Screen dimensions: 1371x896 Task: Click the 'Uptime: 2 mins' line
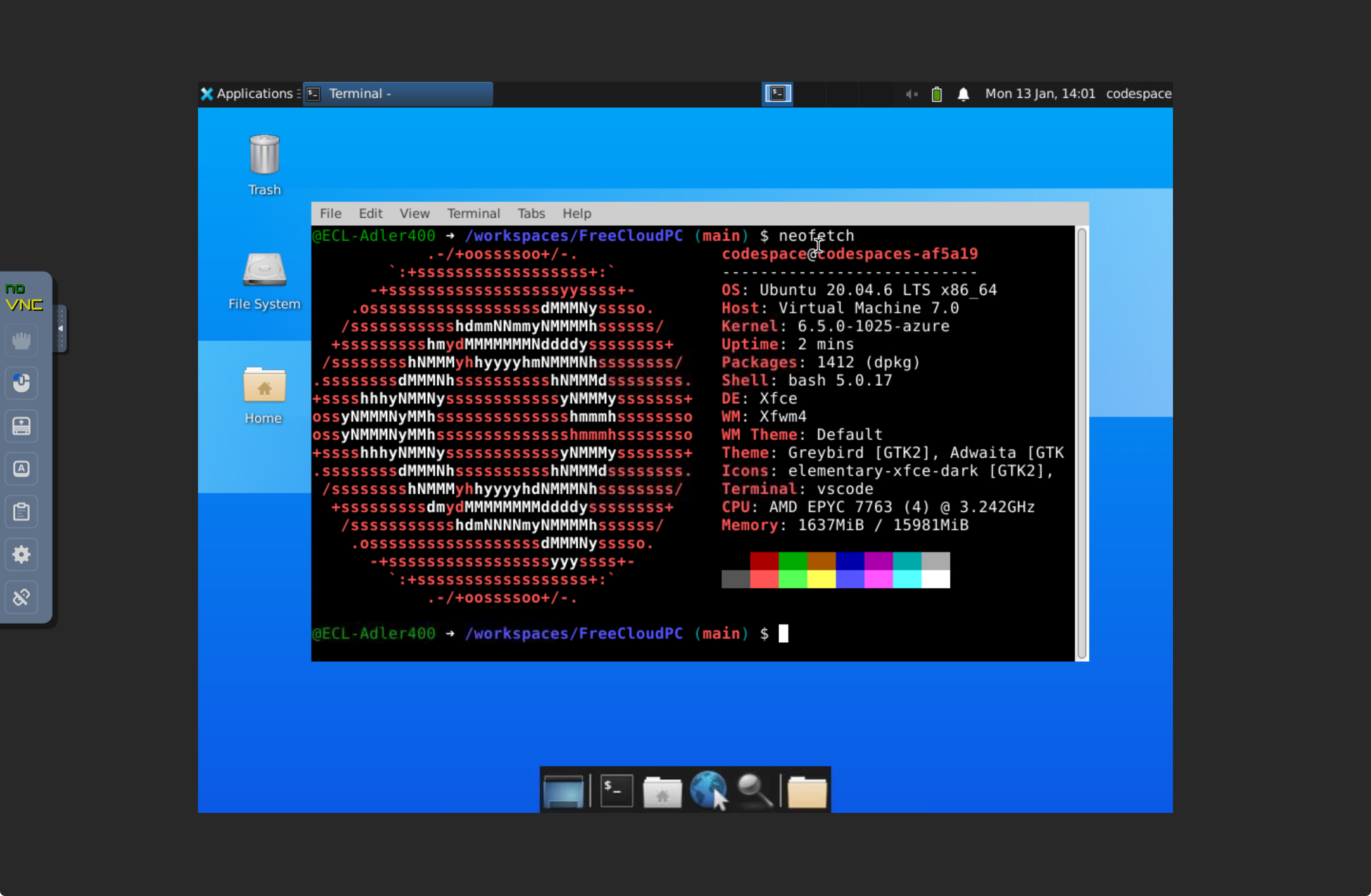point(788,345)
